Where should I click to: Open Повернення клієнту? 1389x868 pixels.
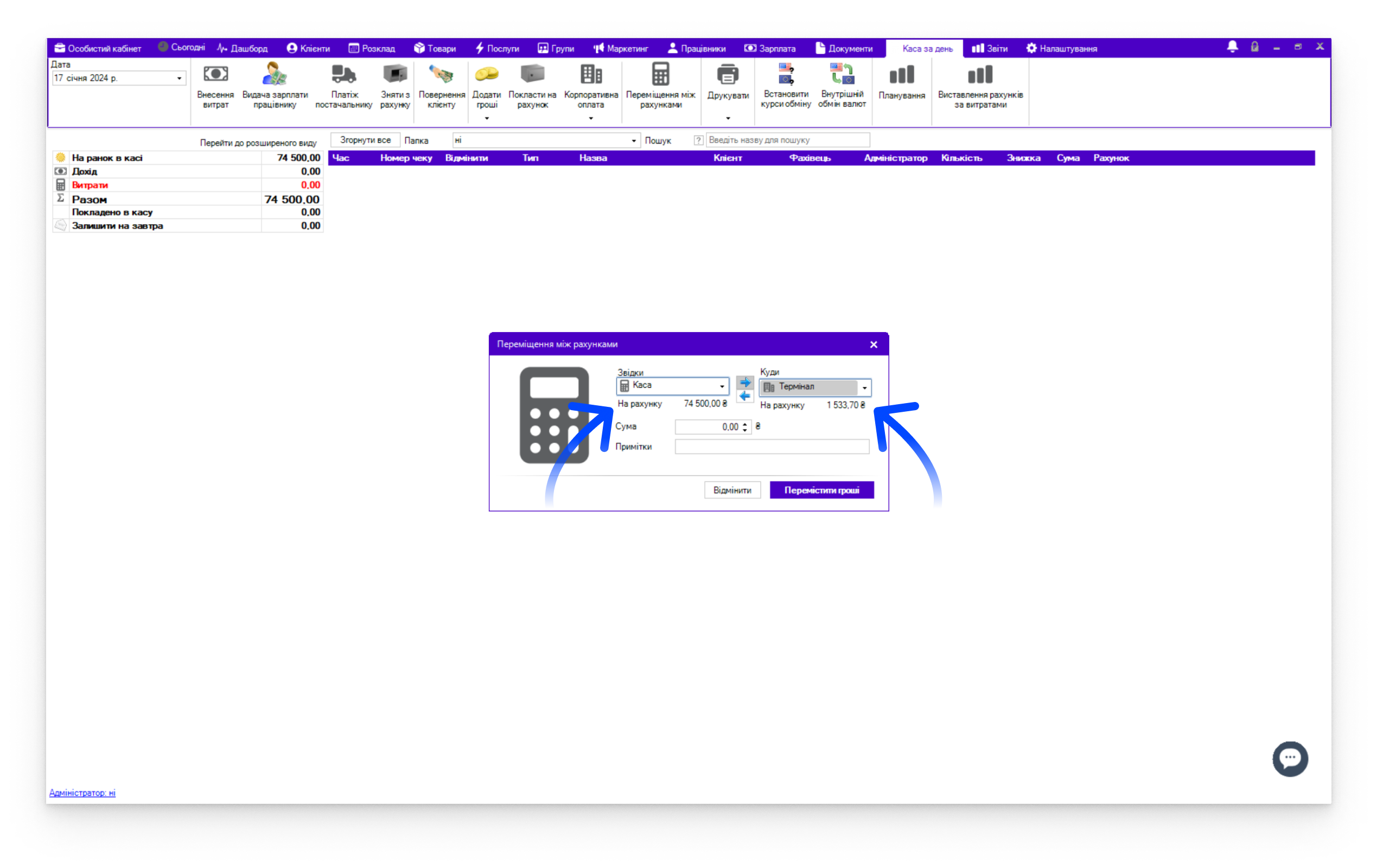(x=441, y=87)
